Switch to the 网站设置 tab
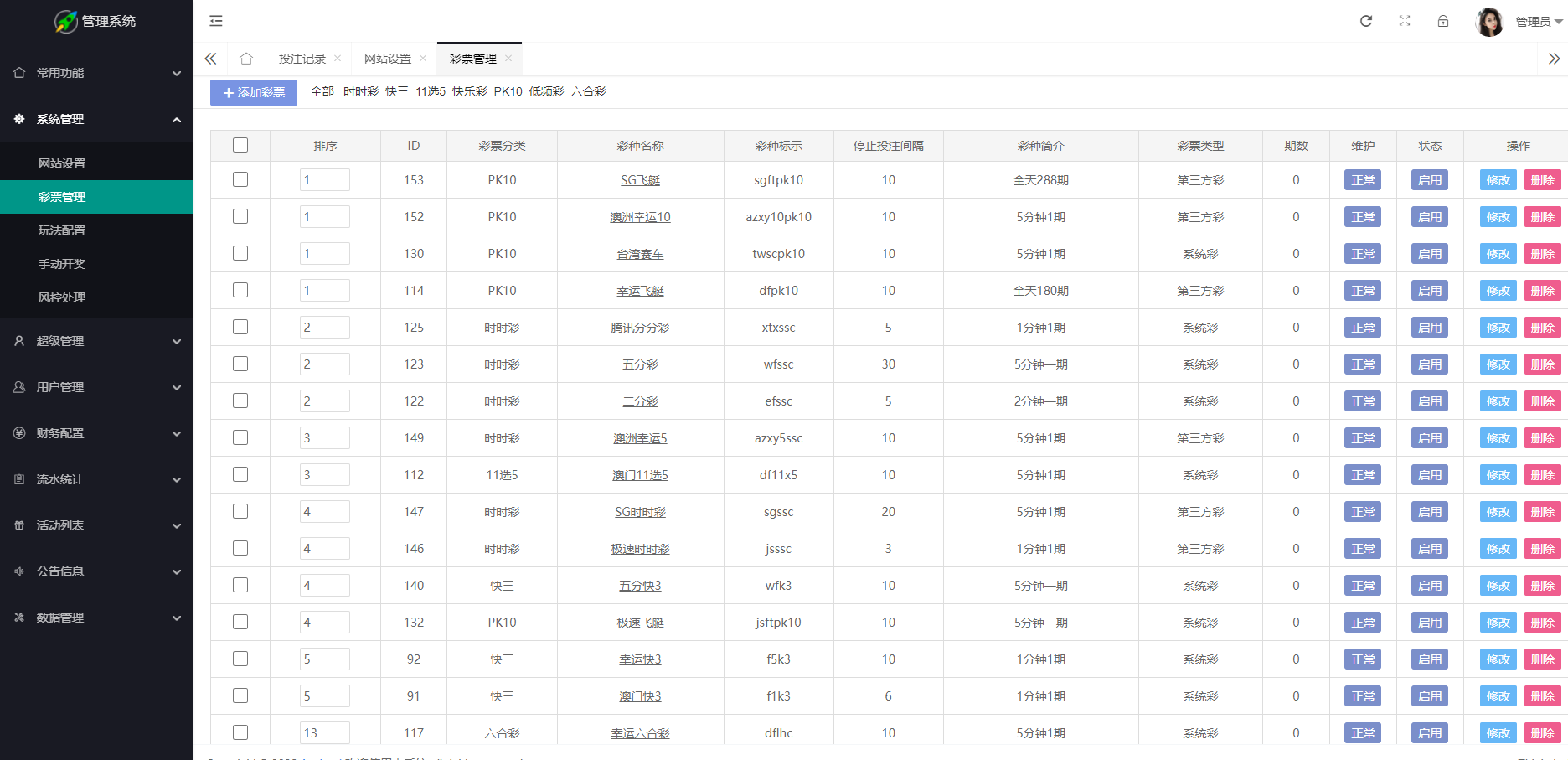 pos(388,58)
